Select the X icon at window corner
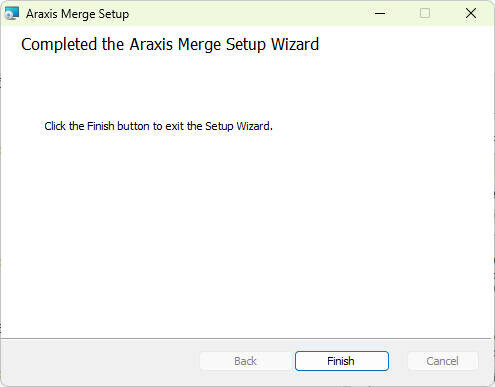The image size is (495, 387). point(471,13)
